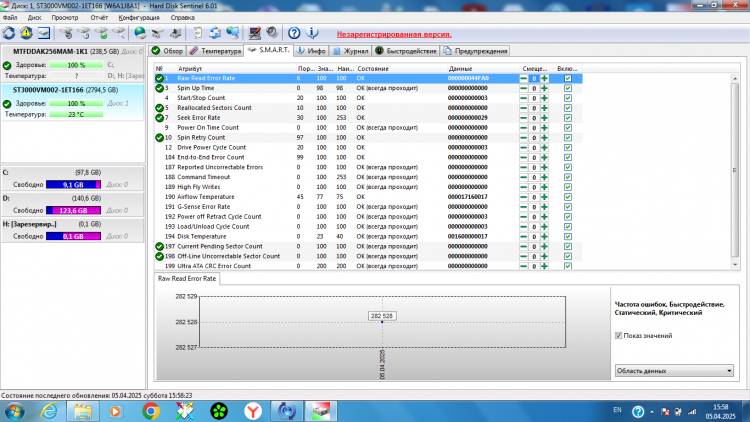Toggle the enabled checkbox for Disk Temperature

click(x=568, y=236)
